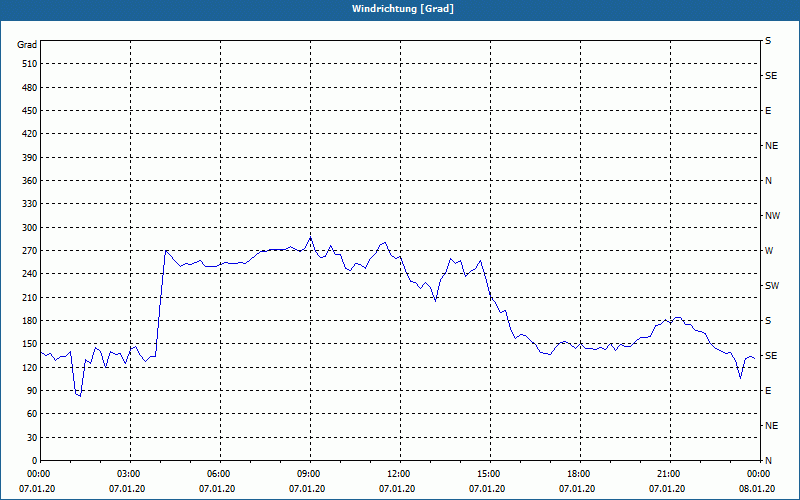Select the SE compass label at 480 gridline
800x500 pixels.
771,76
